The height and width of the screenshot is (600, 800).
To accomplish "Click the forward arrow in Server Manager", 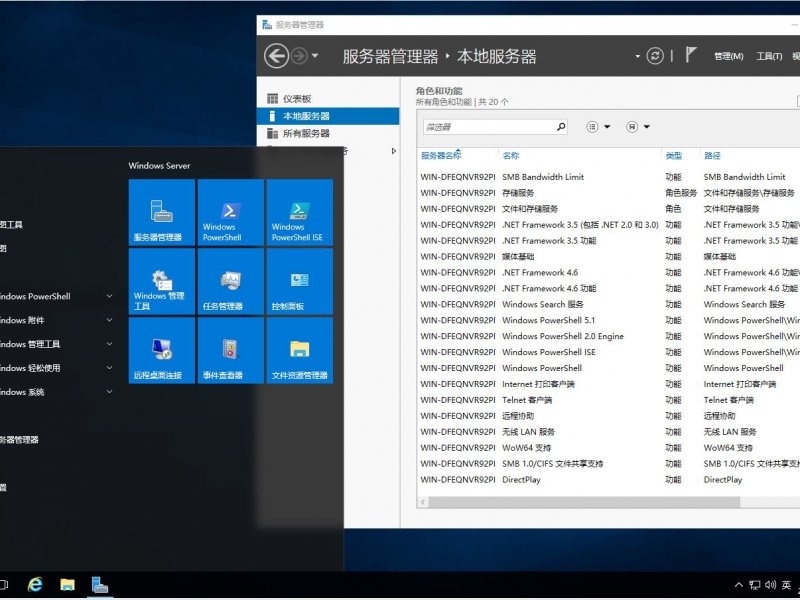I will pos(299,56).
